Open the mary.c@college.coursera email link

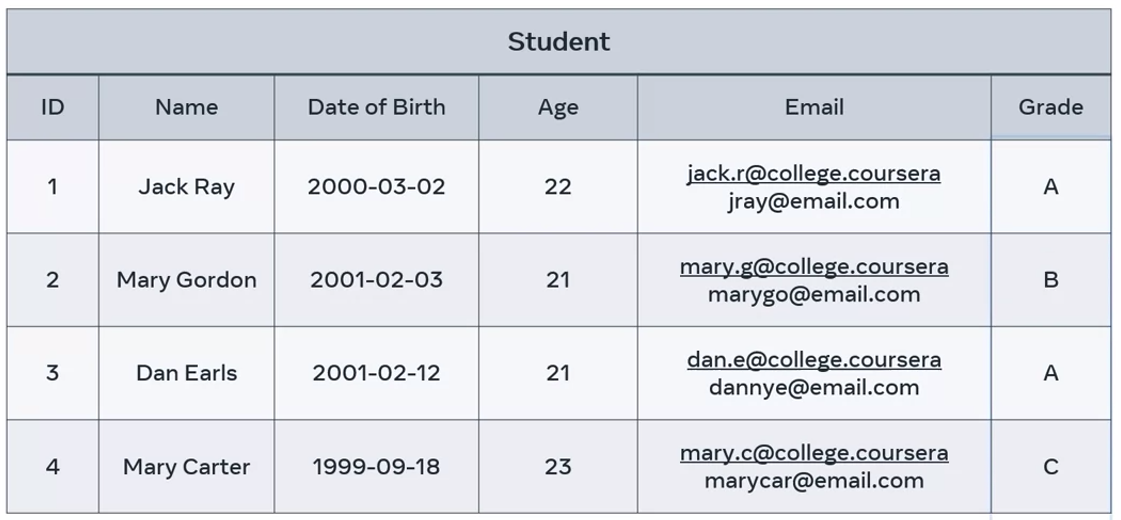[813, 453]
